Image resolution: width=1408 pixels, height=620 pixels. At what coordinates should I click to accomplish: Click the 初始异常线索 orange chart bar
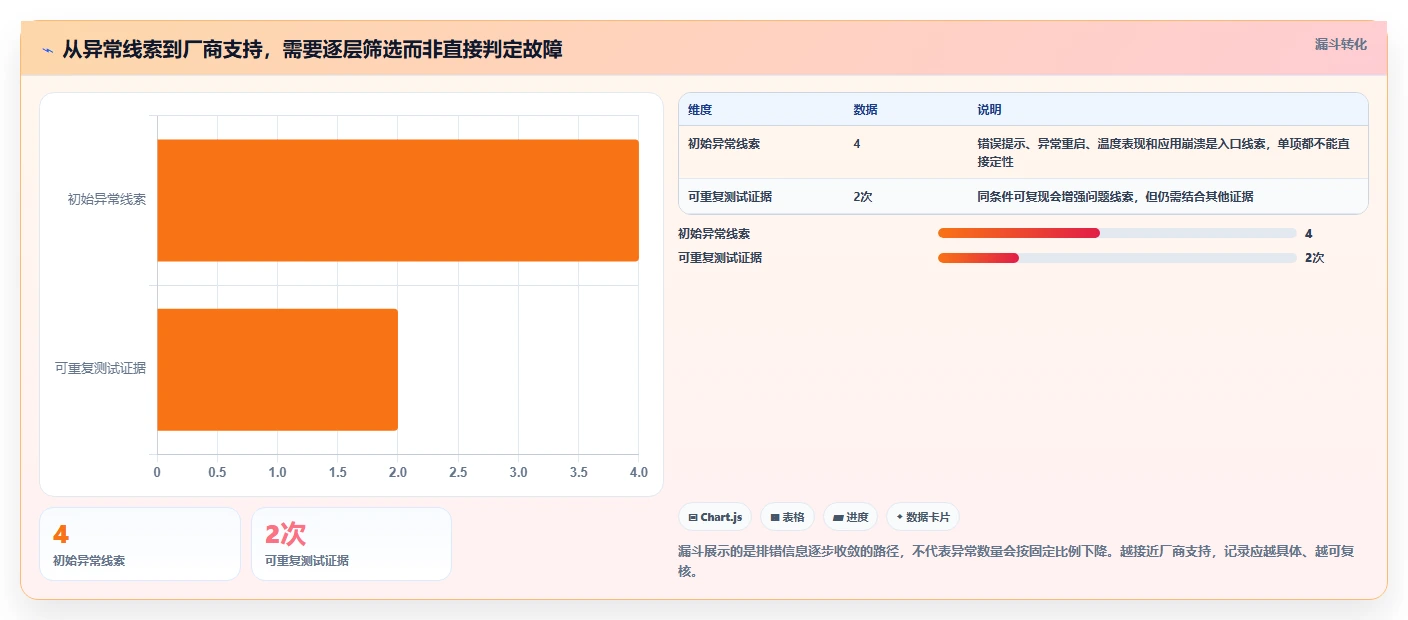(398, 200)
